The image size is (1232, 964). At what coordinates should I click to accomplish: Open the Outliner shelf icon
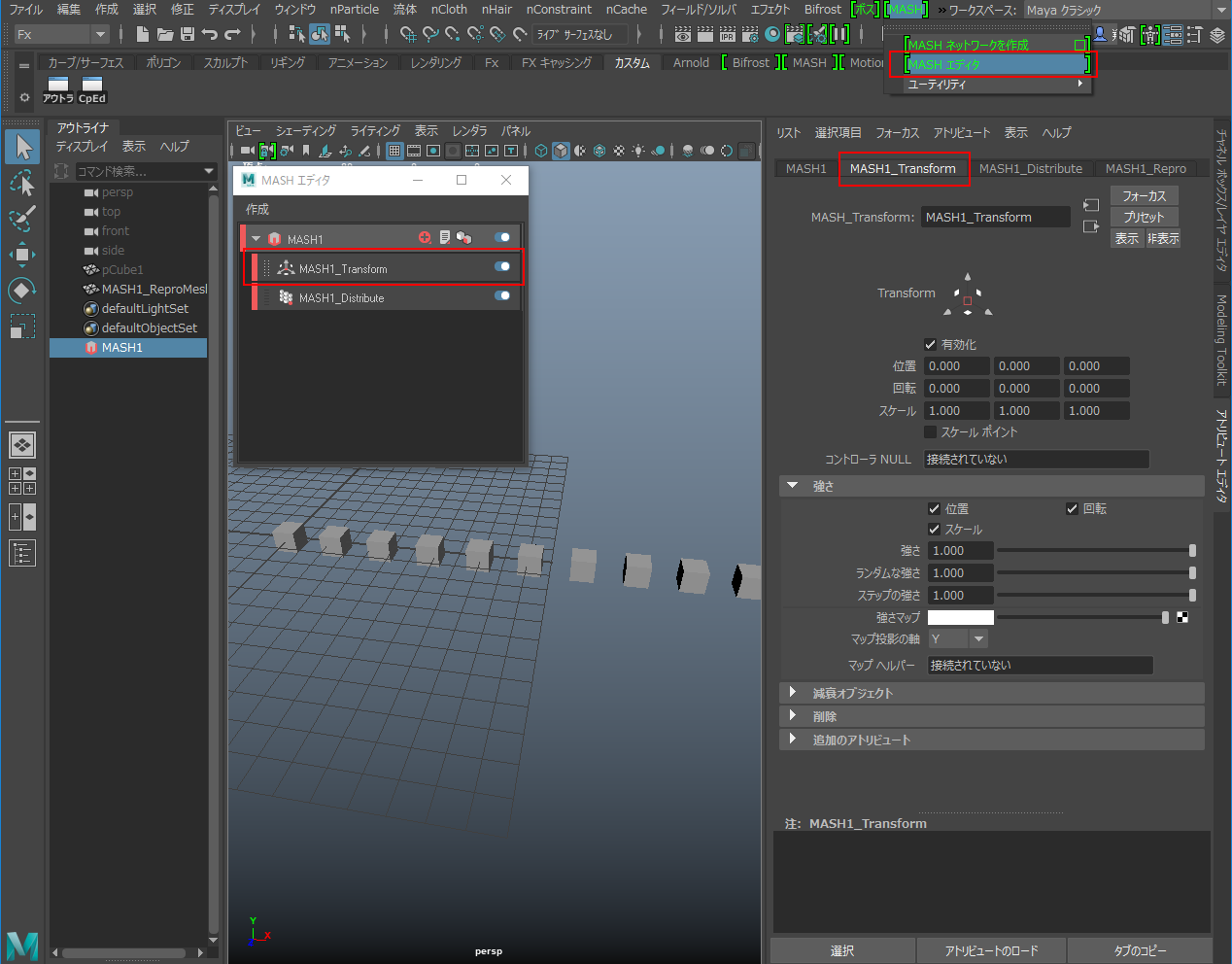click(58, 89)
